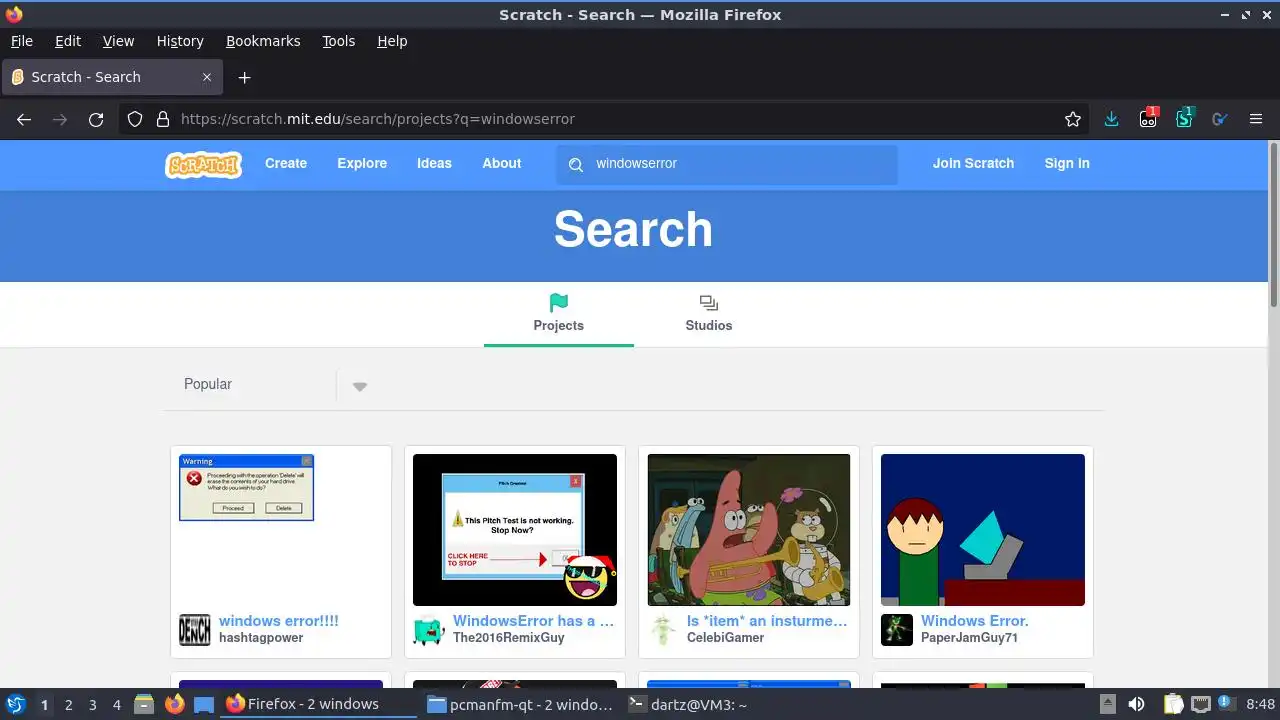Click PaperJamGuy71's user avatar
The width and height of the screenshot is (1280, 720).
click(897, 630)
